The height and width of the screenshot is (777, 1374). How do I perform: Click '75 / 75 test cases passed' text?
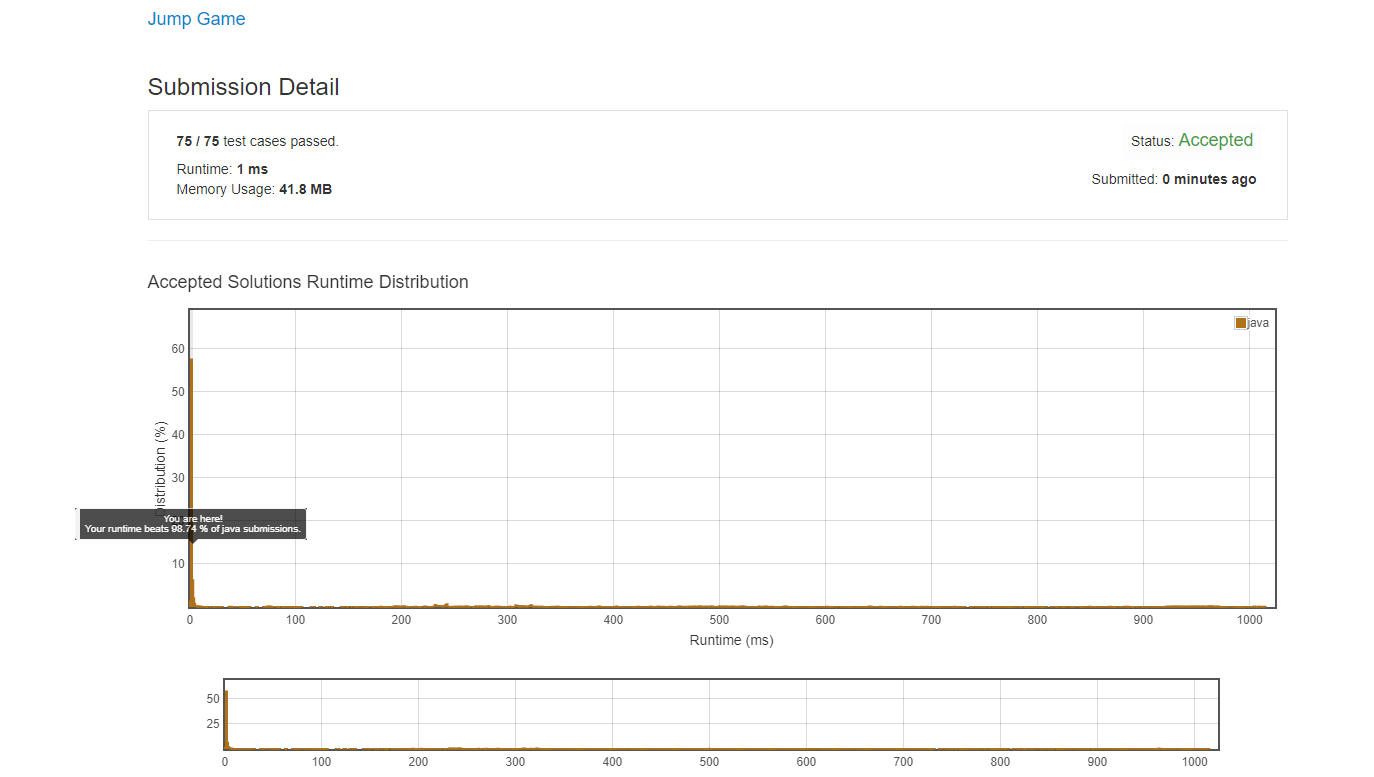[x=257, y=141]
